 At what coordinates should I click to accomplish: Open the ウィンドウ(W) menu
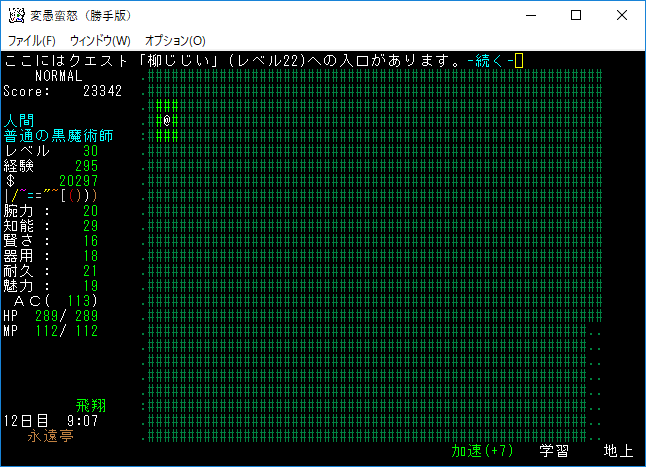[100, 41]
